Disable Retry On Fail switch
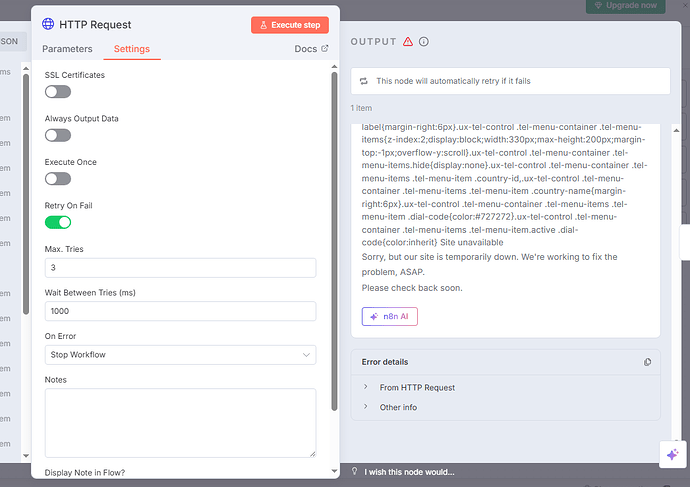This screenshot has height=487, width=690. (x=58, y=222)
